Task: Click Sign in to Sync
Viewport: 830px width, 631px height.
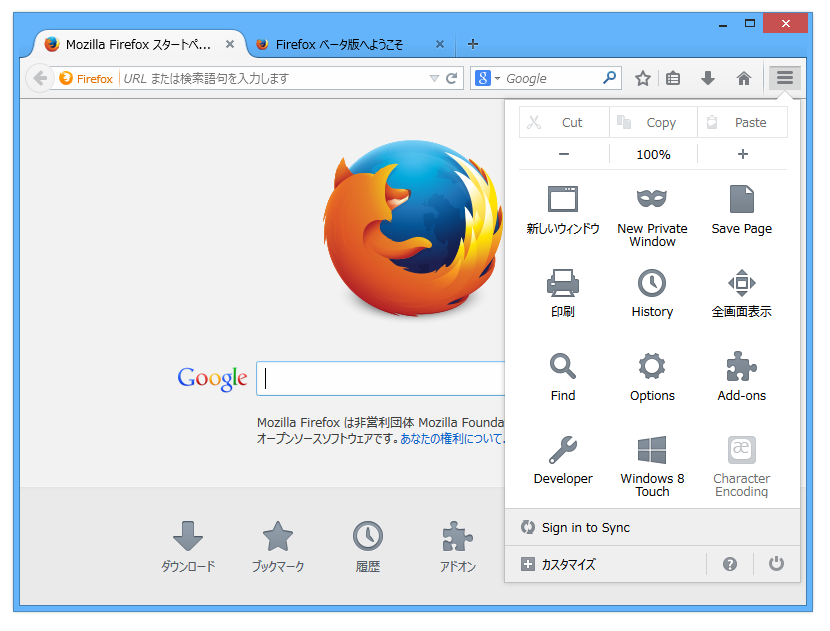Action: point(585,527)
